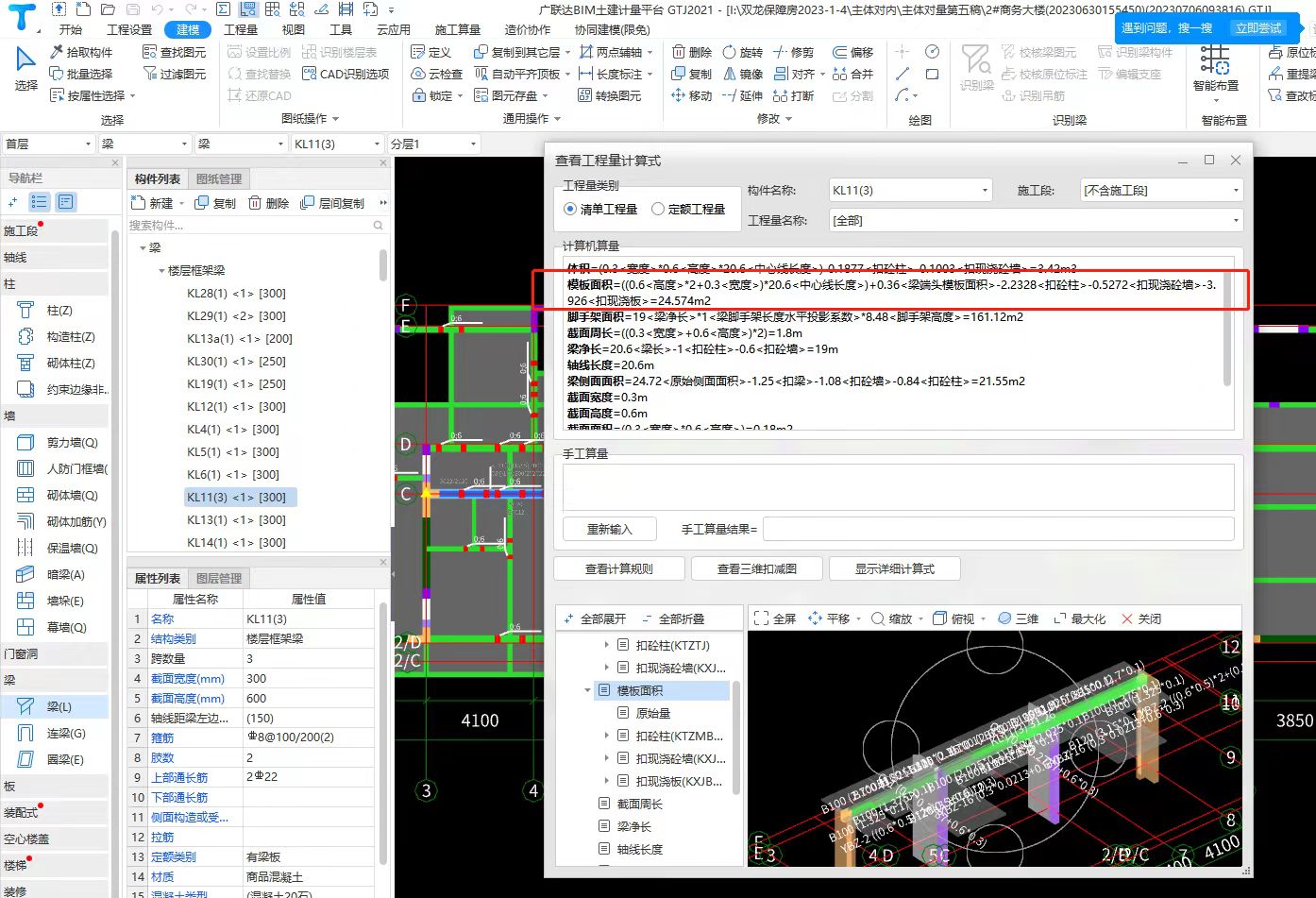The width and height of the screenshot is (1316, 898).
Task: Select KL13(1) <1> [300] in component list
Action: coord(236,519)
